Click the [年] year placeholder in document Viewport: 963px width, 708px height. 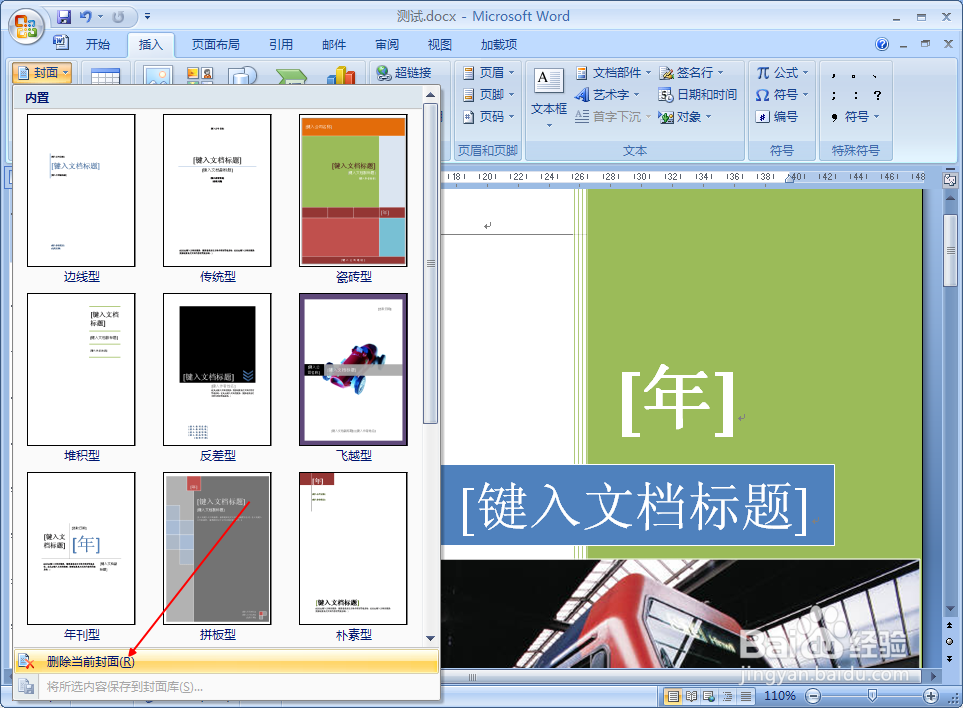(x=677, y=400)
